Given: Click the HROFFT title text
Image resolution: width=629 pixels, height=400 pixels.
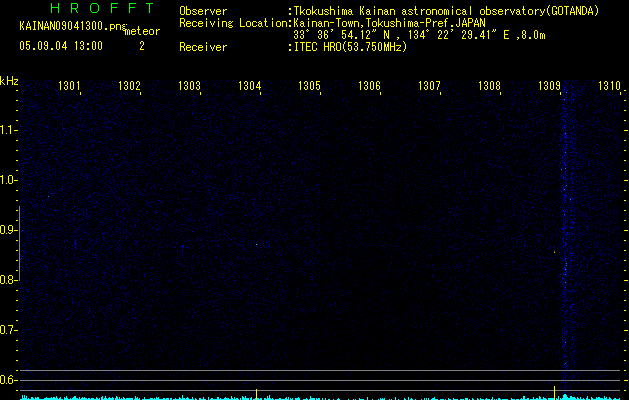Looking at the screenshot, I should (103, 8).
